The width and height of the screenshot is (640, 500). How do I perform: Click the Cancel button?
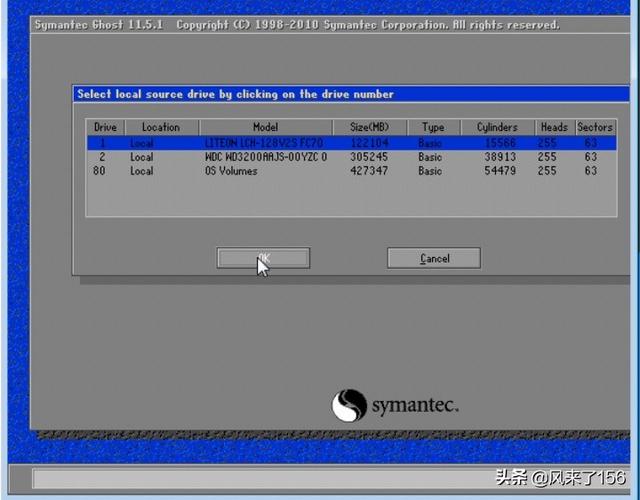[434, 258]
